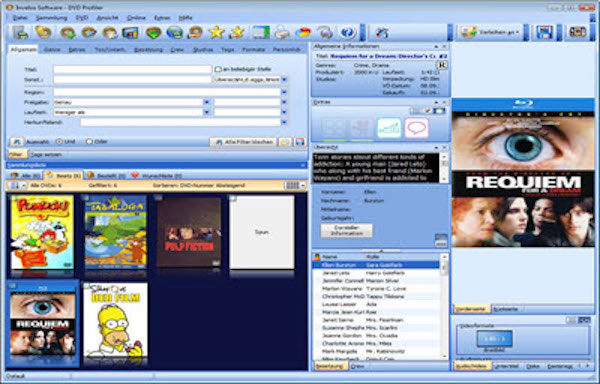Click the 'Tags setzen' tab
Image resolution: width=600 pixels, height=384 pixels.
coord(46,155)
